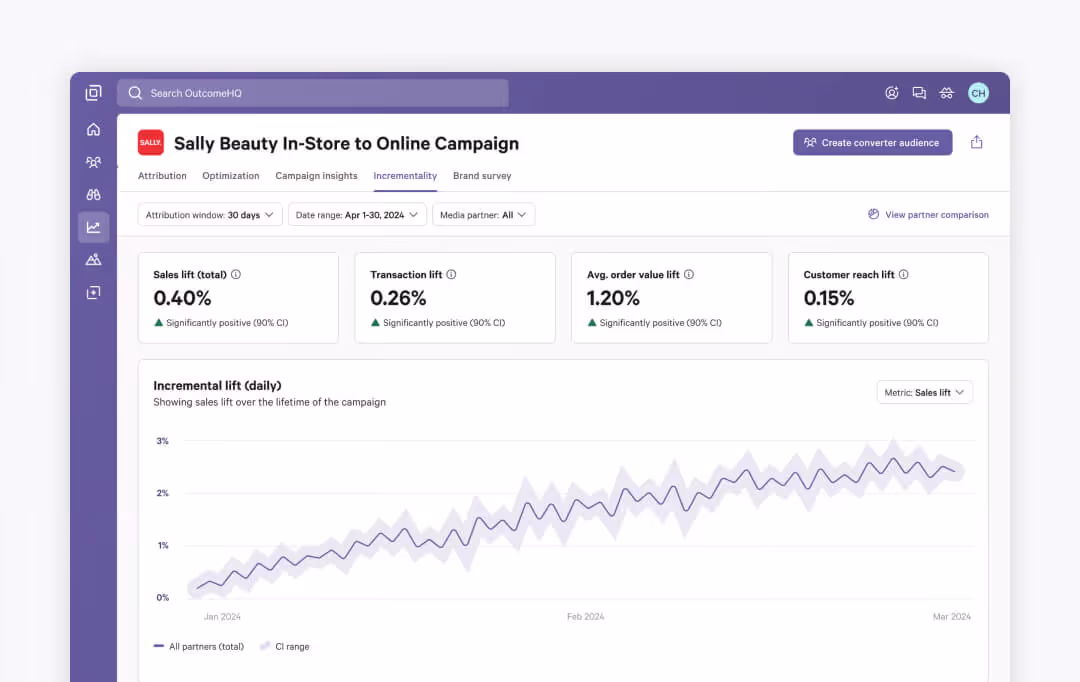
Task: Select the Brand survey tab
Action: pyautogui.click(x=482, y=175)
